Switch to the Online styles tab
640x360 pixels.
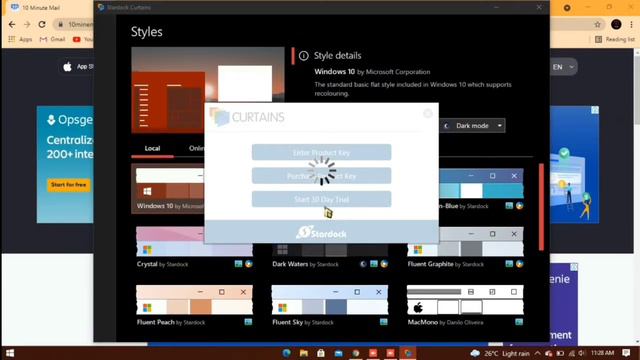(196, 148)
